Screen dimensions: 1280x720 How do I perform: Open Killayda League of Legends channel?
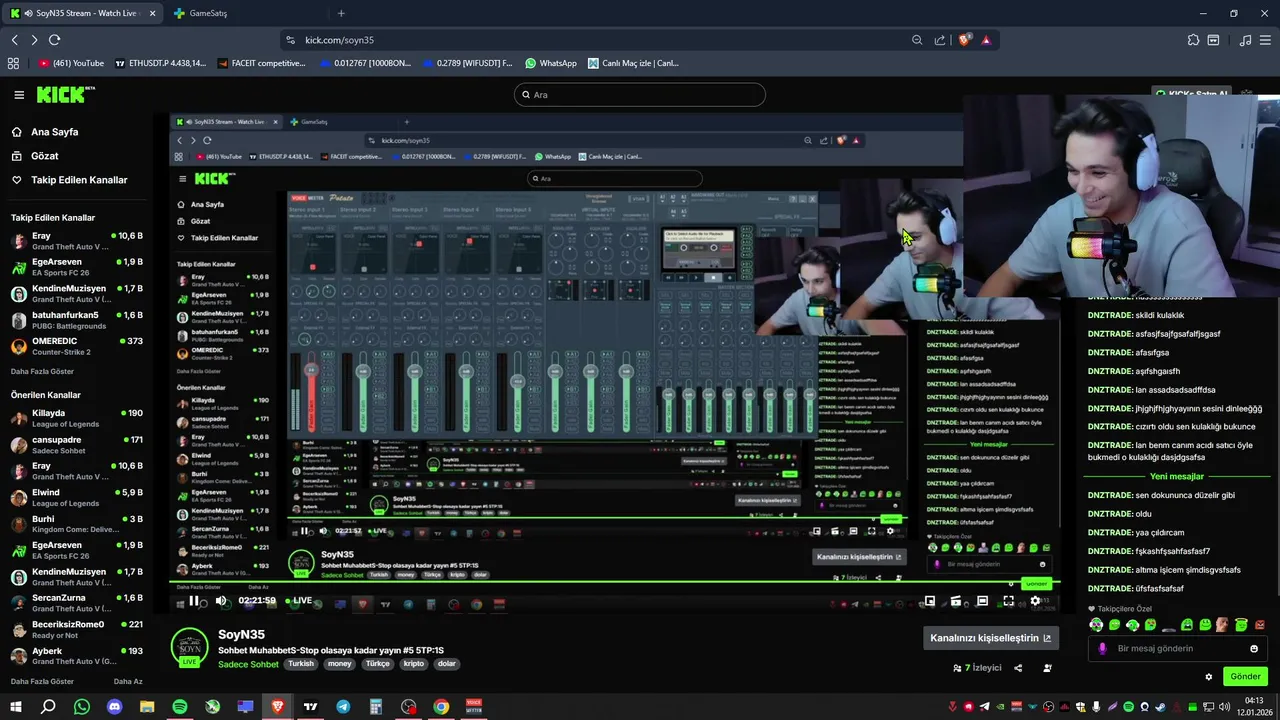pos(77,418)
